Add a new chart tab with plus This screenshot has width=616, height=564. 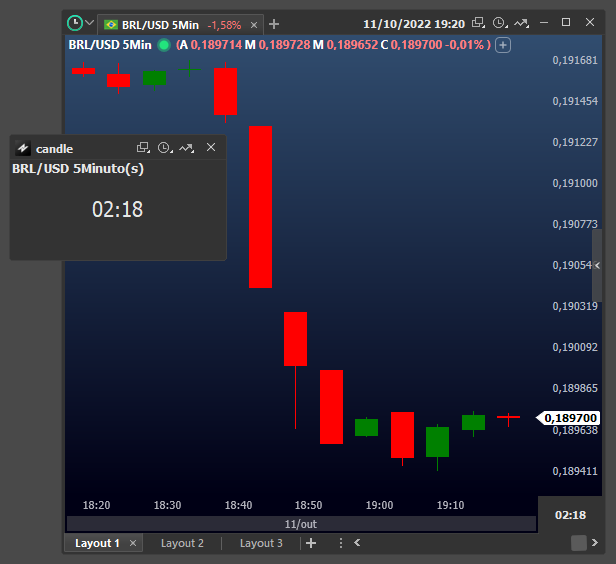[x=275, y=24]
